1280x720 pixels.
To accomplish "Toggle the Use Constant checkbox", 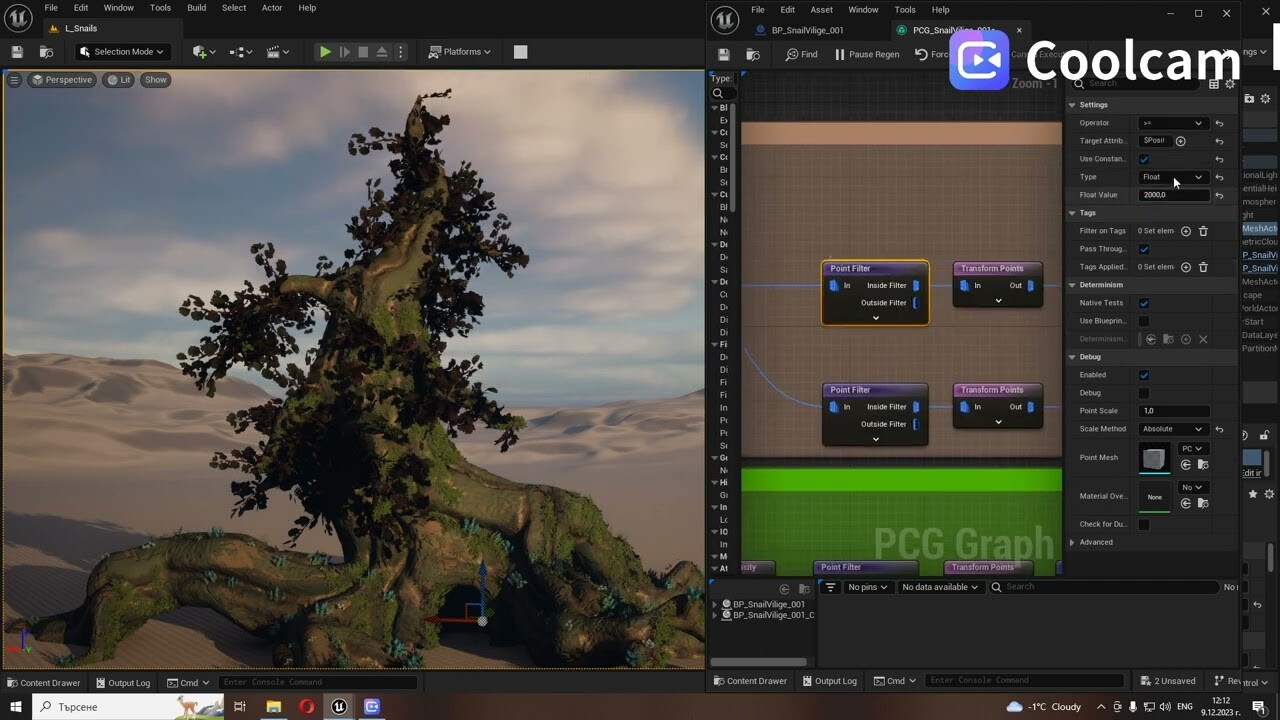I will [1143, 158].
